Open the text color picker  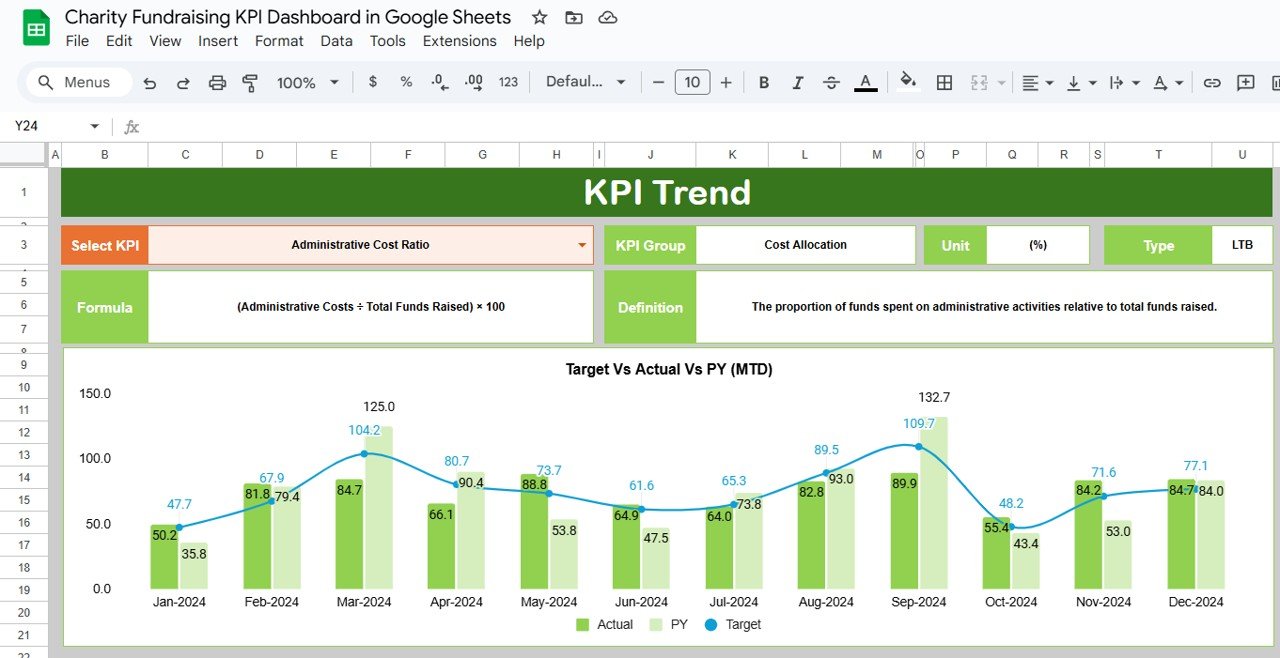point(866,83)
